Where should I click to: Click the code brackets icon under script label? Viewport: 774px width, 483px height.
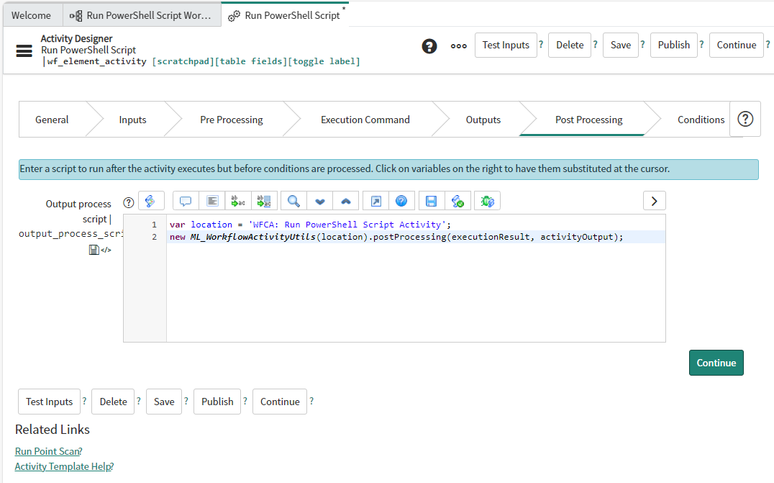tap(106, 250)
